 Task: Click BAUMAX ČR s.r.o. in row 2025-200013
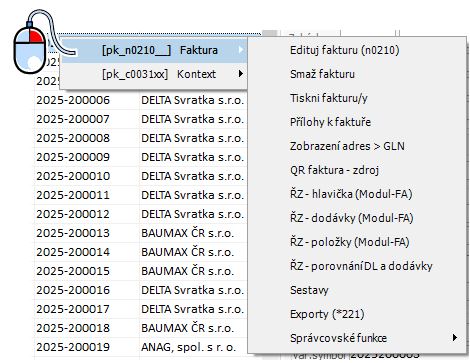pos(187,233)
